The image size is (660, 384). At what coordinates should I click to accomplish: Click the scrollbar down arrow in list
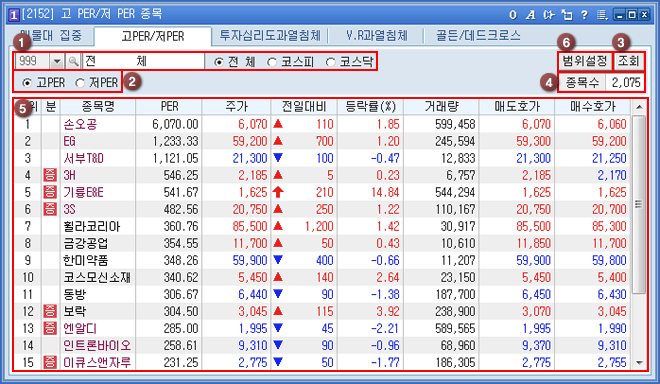click(639, 363)
